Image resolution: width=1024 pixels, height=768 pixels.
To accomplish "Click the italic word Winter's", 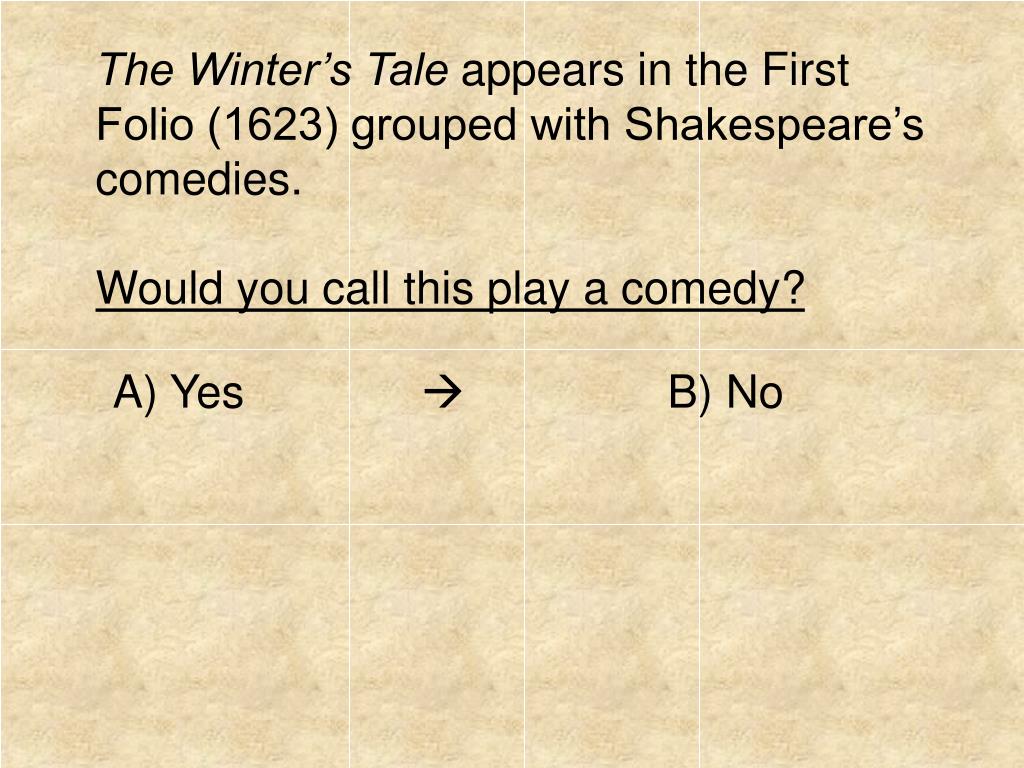I will tap(271, 70).
